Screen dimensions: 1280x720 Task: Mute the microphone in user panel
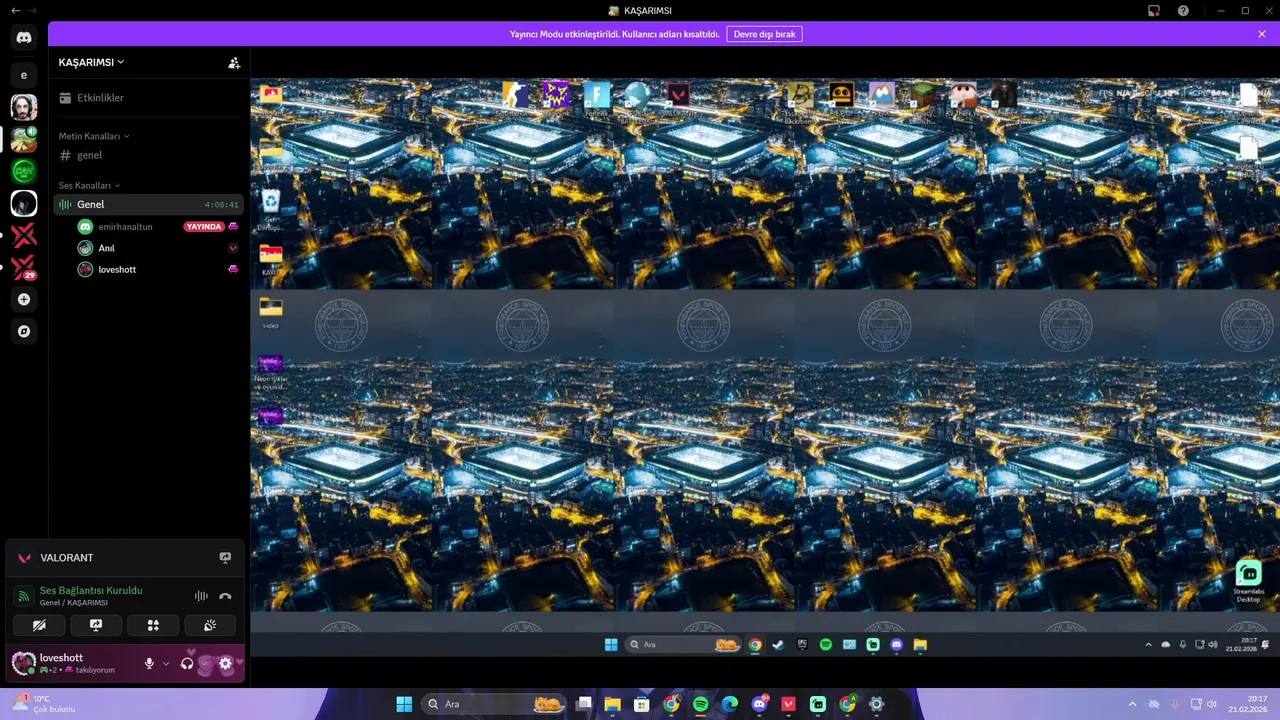click(x=149, y=663)
